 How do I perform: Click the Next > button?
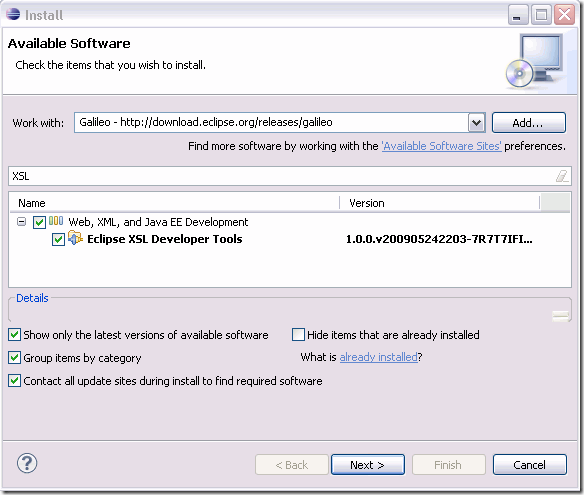click(x=368, y=464)
